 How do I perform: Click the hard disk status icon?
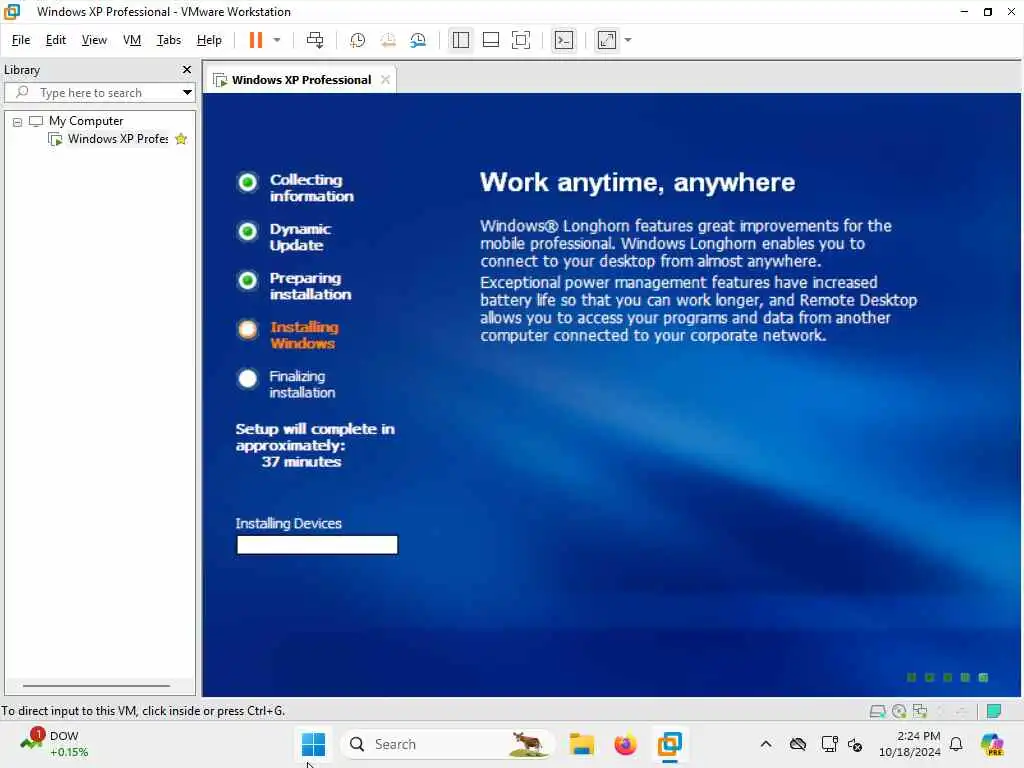877,711
